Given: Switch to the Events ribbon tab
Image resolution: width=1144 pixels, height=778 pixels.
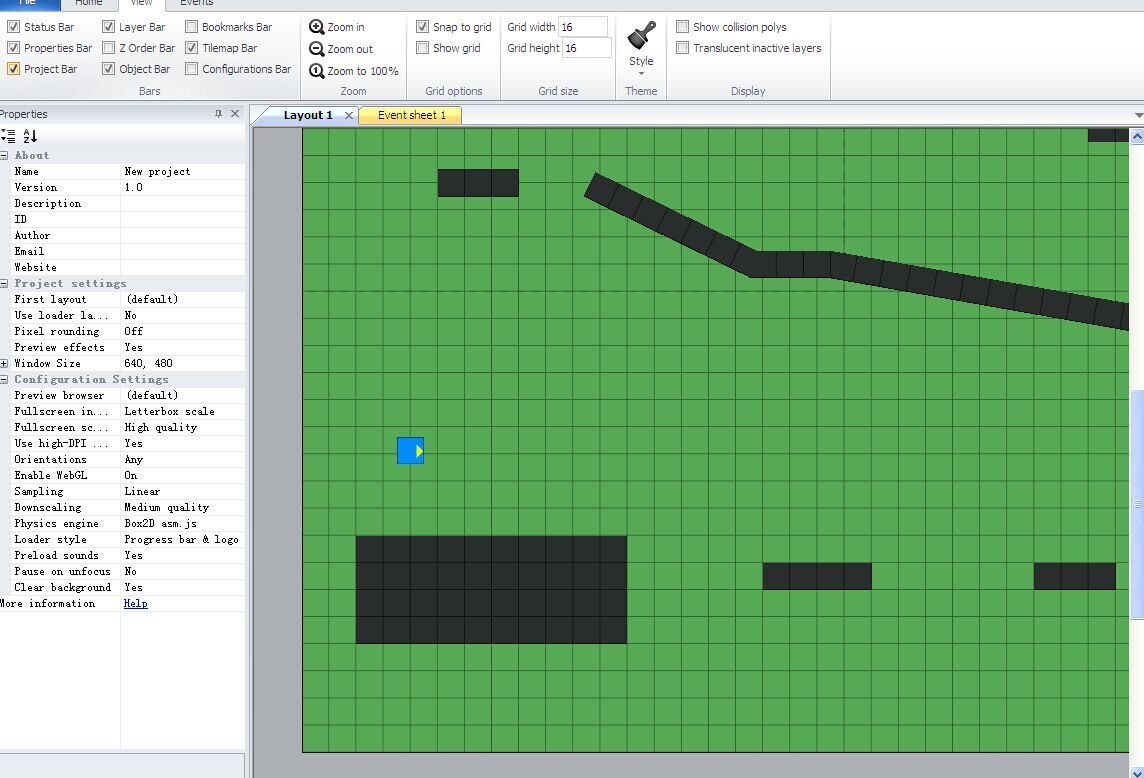Looking at the screenshot, I should pyautogui.click(x=196, y=3).
